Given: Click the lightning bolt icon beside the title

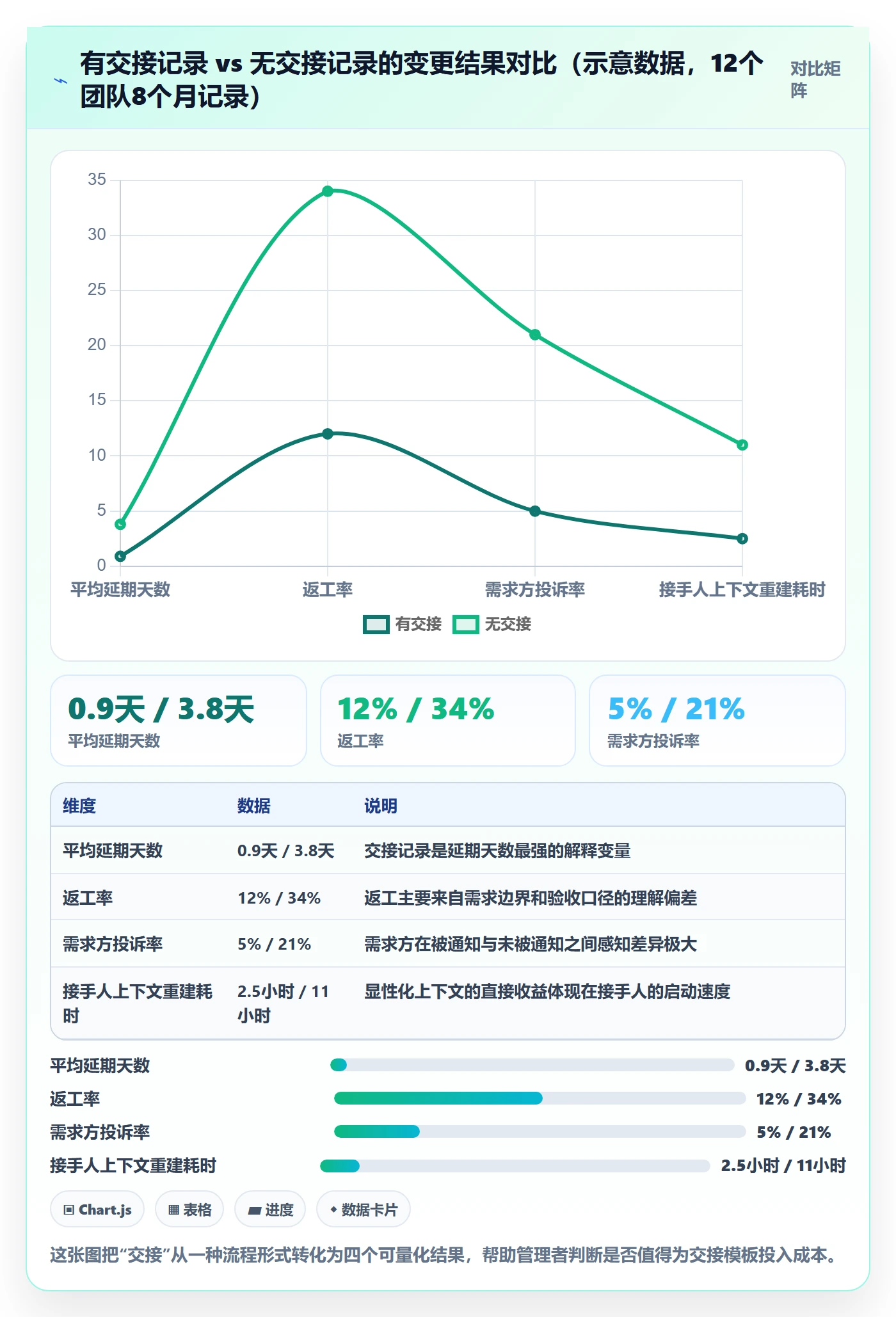Looking at the screenshot, I should (x=61, y=81).
